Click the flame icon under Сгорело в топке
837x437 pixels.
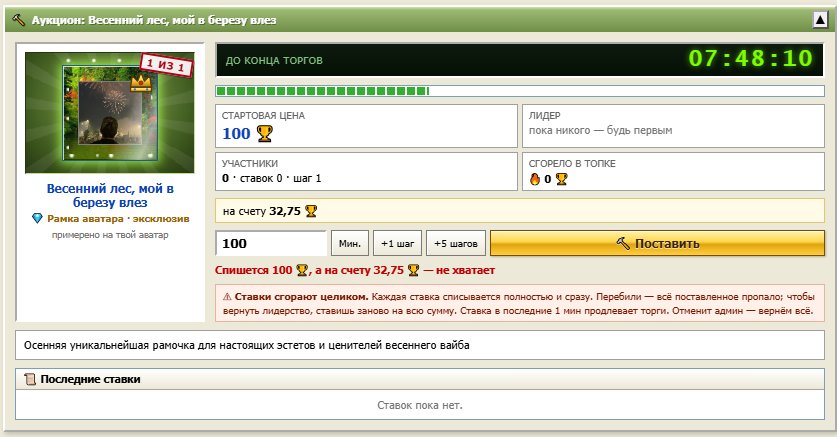click(534, 179)
